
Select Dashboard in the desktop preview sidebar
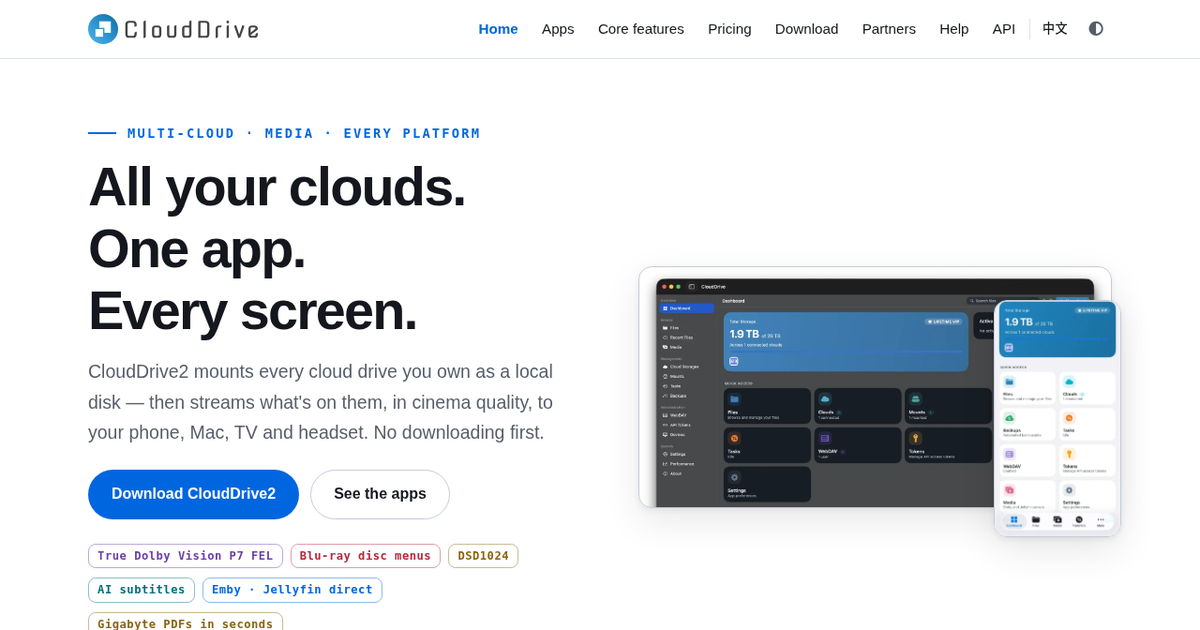tap(686, 308)
